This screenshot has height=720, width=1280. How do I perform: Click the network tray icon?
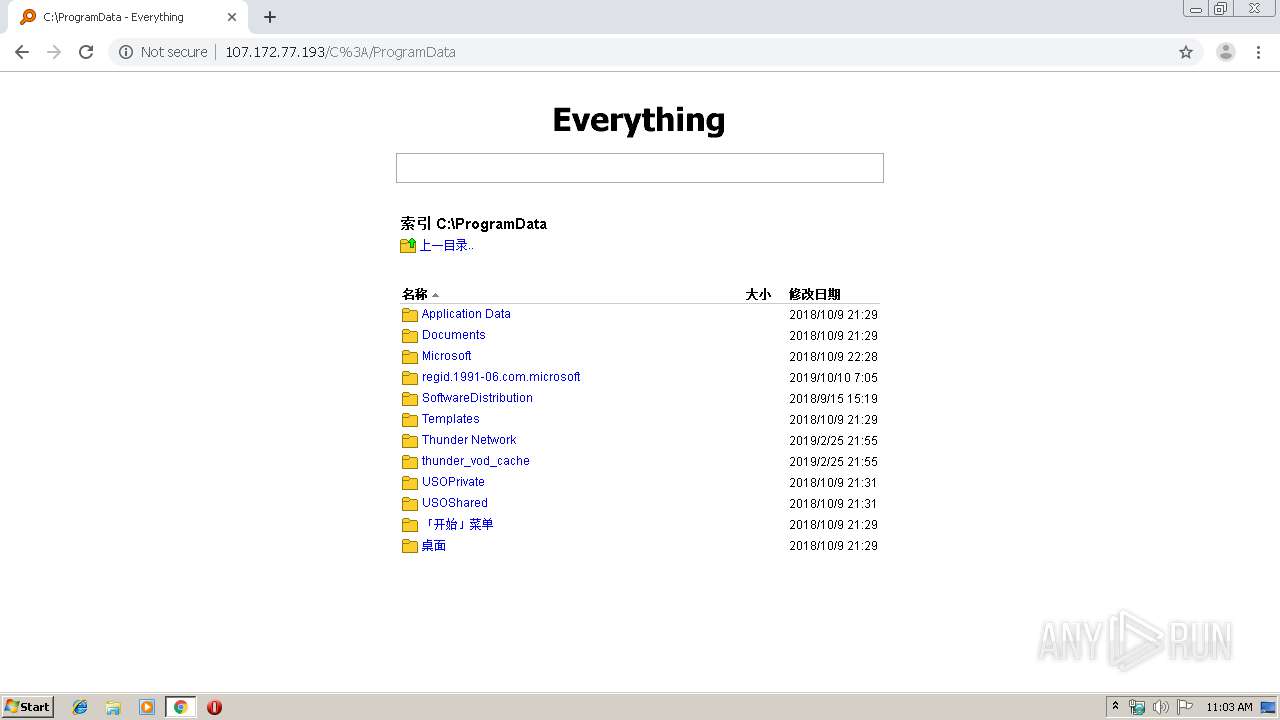pos(1137,707)
